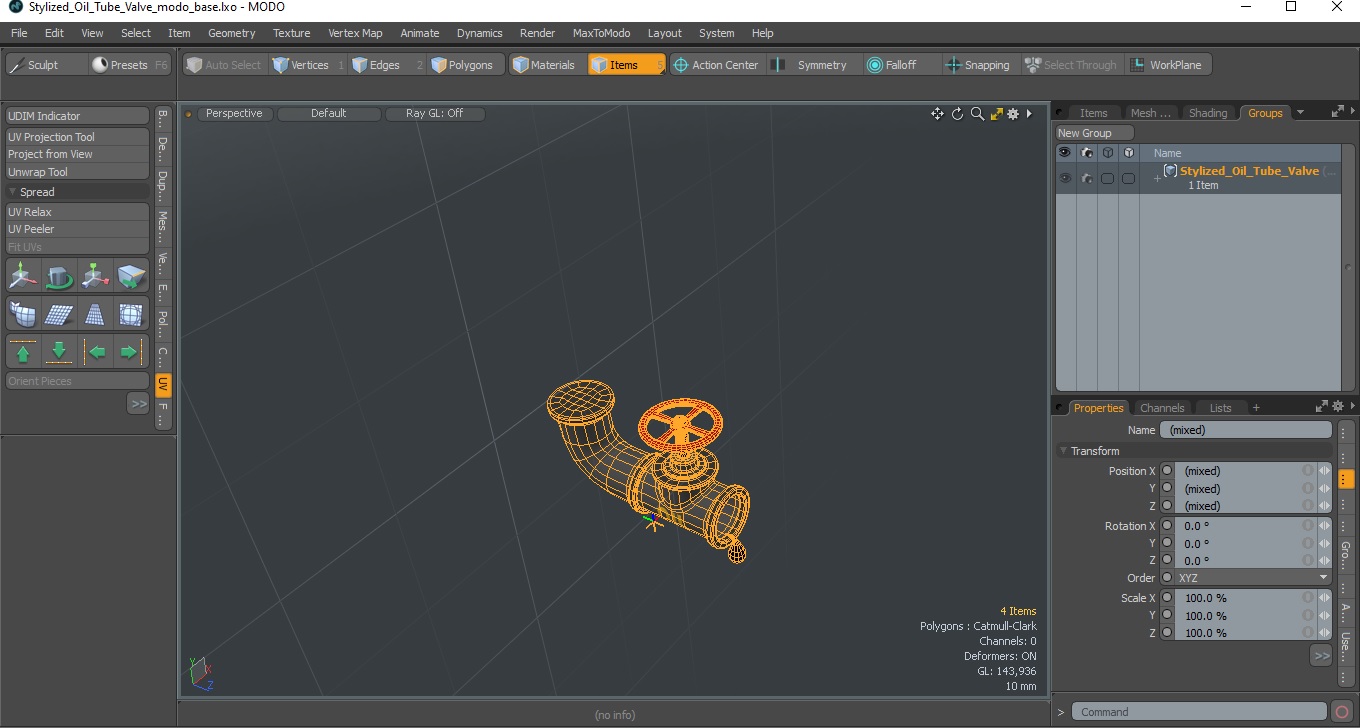The width and height of the screenshot is (1360, 728).
Task: Toggle the Snapping button
Action: pyautogui.click(x=979, y=65)
